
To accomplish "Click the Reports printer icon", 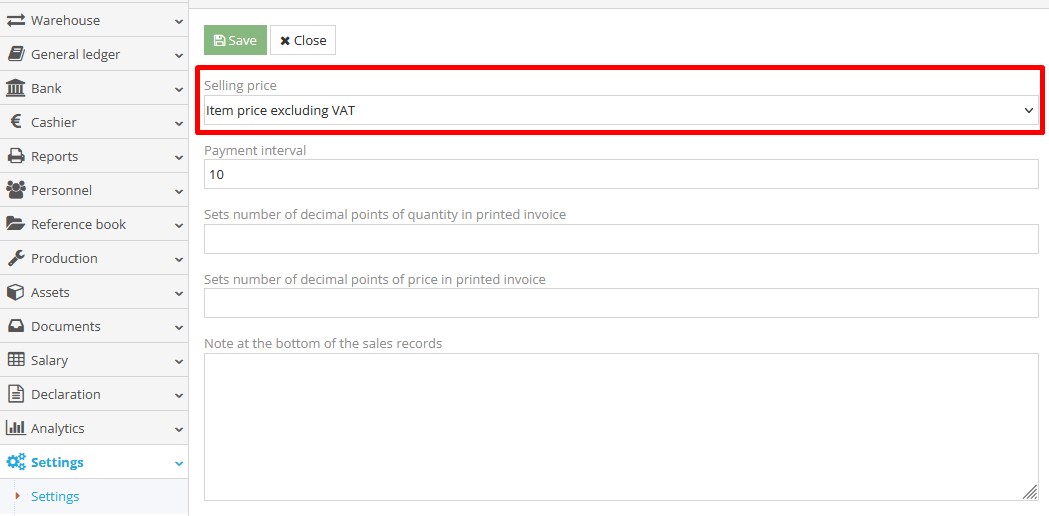I will pos(16,156).
